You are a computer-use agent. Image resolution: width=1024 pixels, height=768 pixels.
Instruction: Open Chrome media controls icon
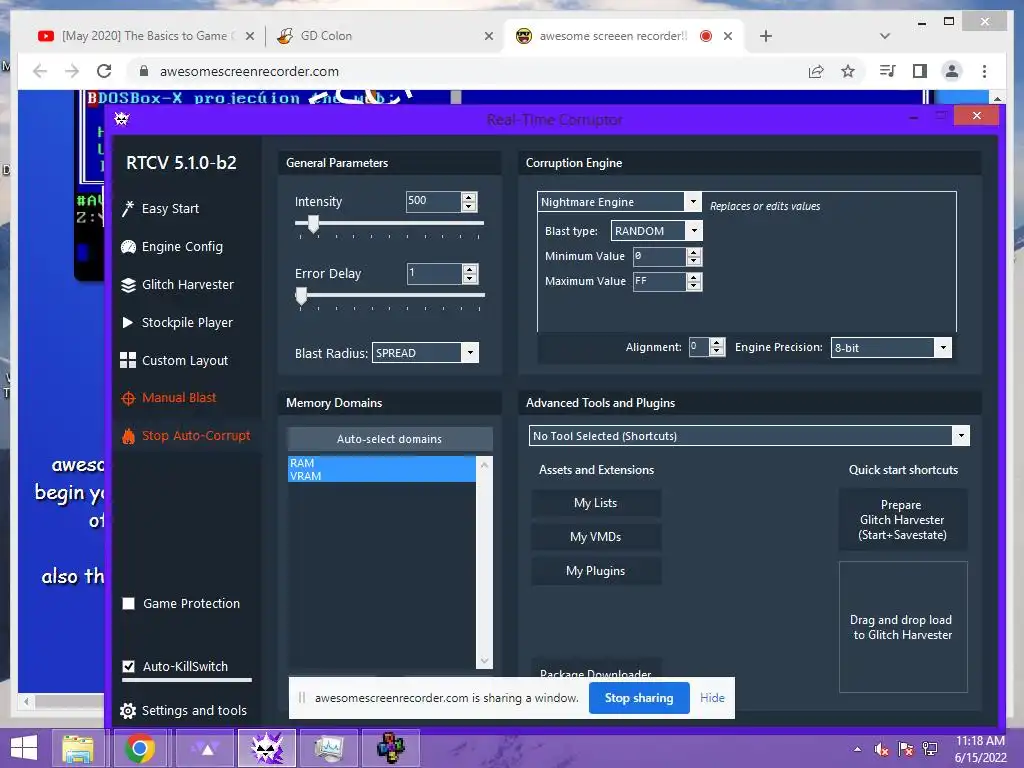[888, 71]
